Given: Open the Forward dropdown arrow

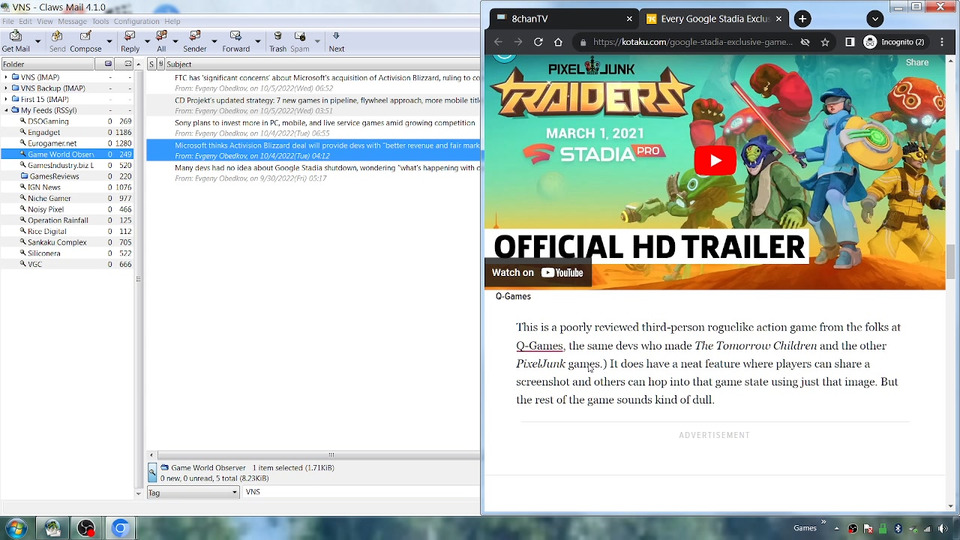Looking at the screenshot, I should click(258, 42).
